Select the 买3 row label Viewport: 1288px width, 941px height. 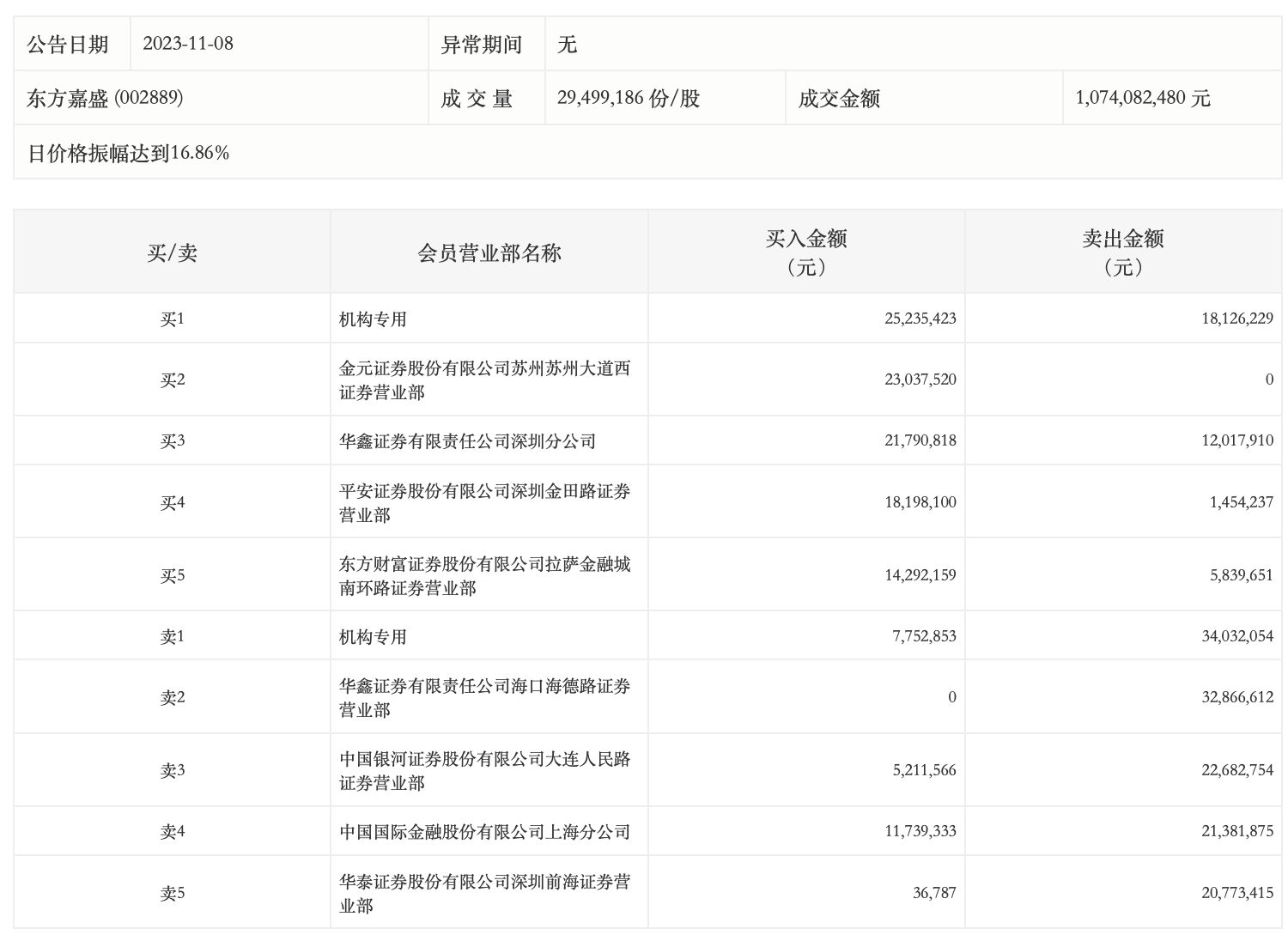tap(172, 440)
